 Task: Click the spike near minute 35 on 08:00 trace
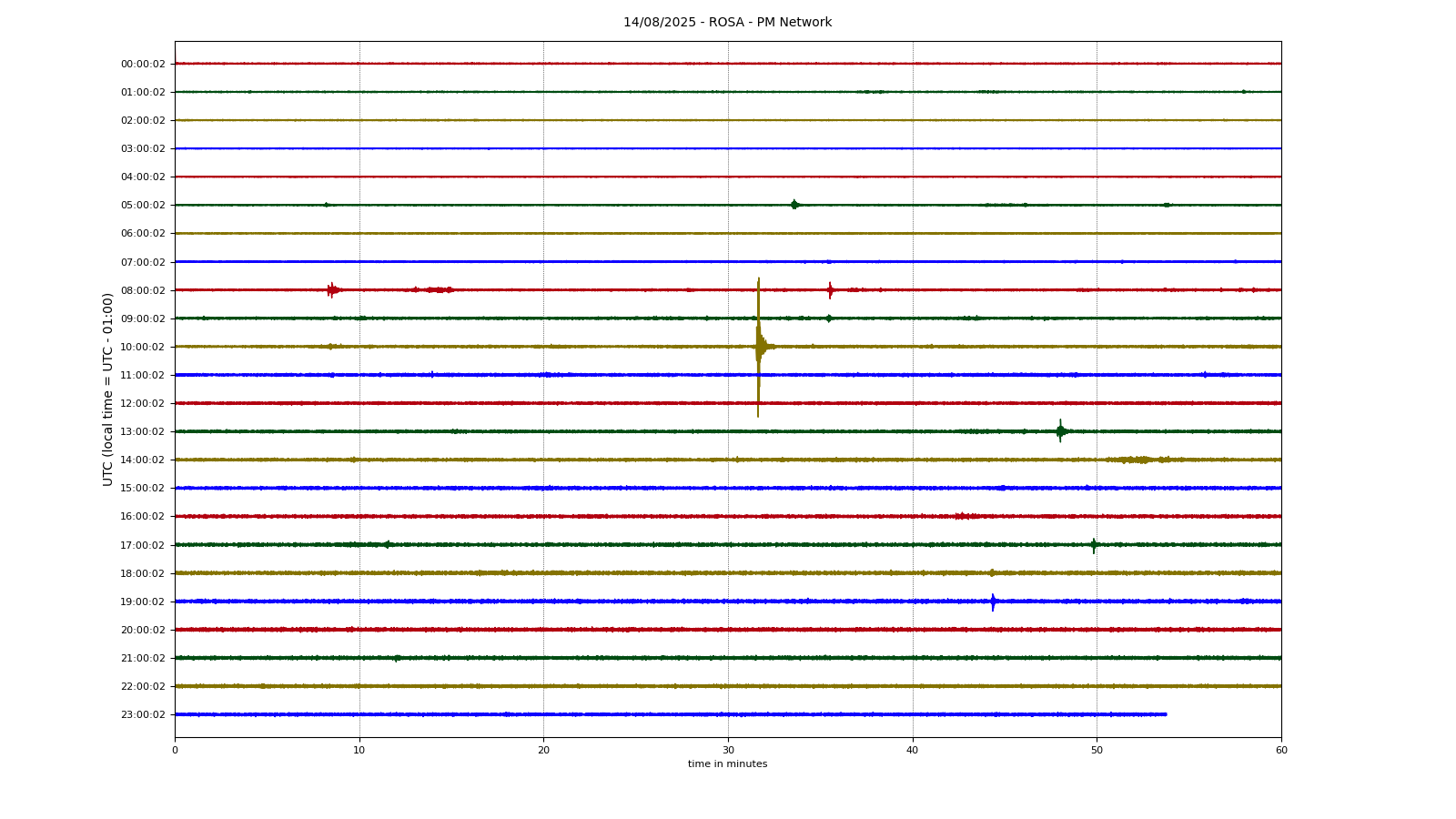(830, 290)
